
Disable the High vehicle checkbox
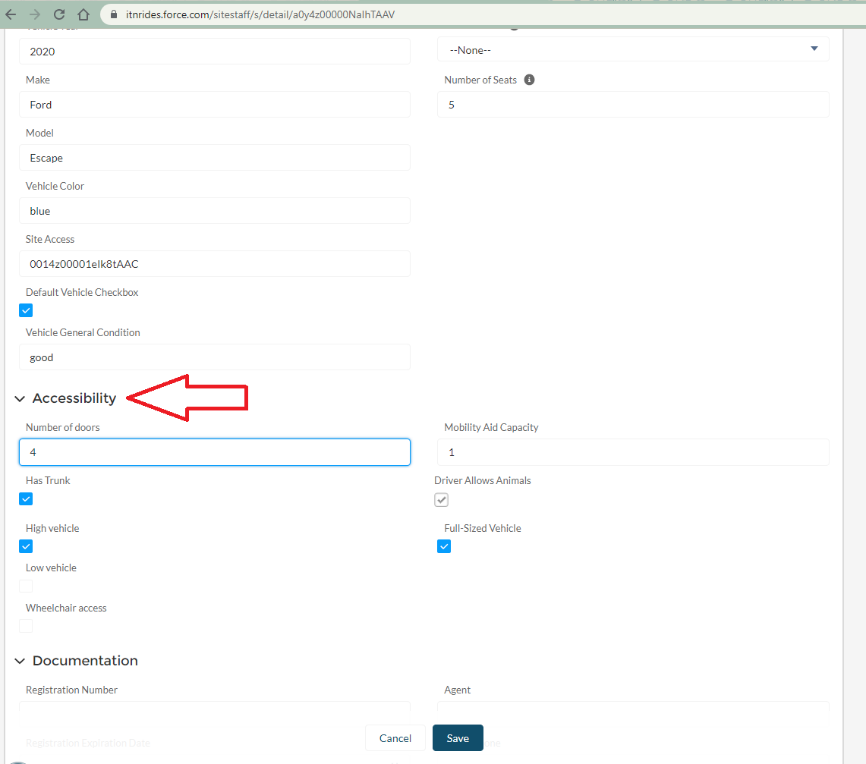26,546
